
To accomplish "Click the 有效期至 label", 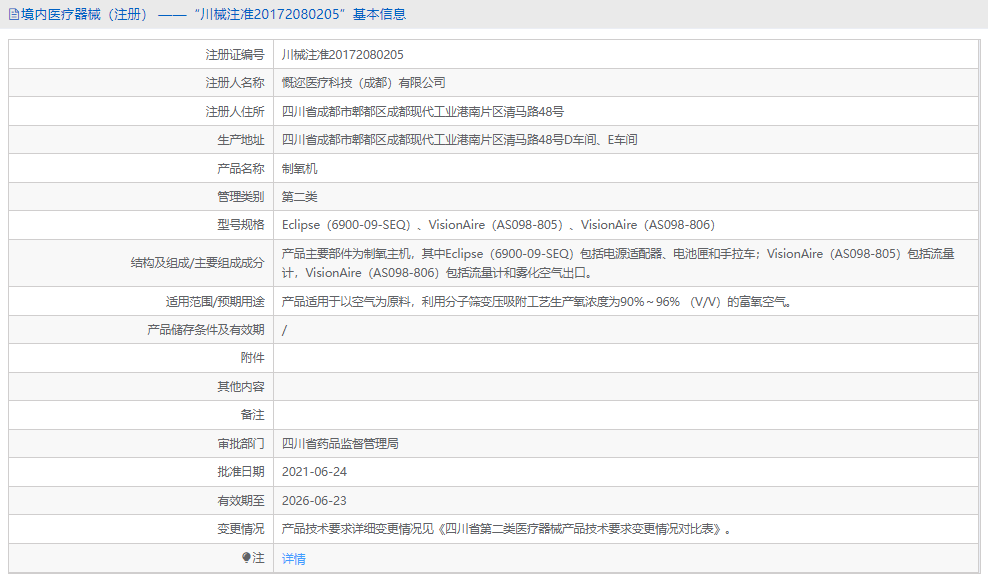I will click(x=241, y=500).
